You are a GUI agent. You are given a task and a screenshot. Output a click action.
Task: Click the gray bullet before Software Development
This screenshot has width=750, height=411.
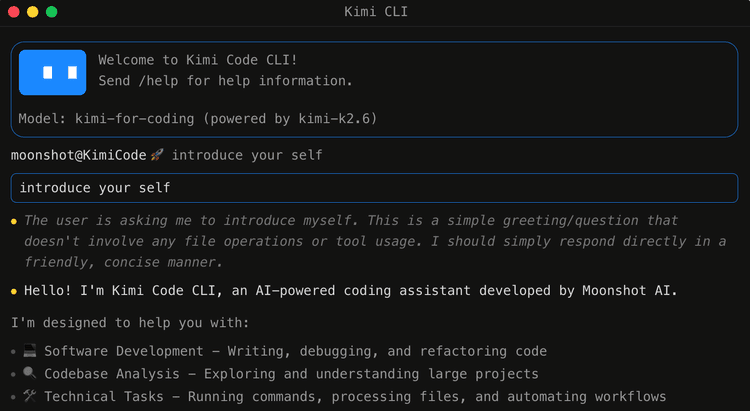[13, 352]
